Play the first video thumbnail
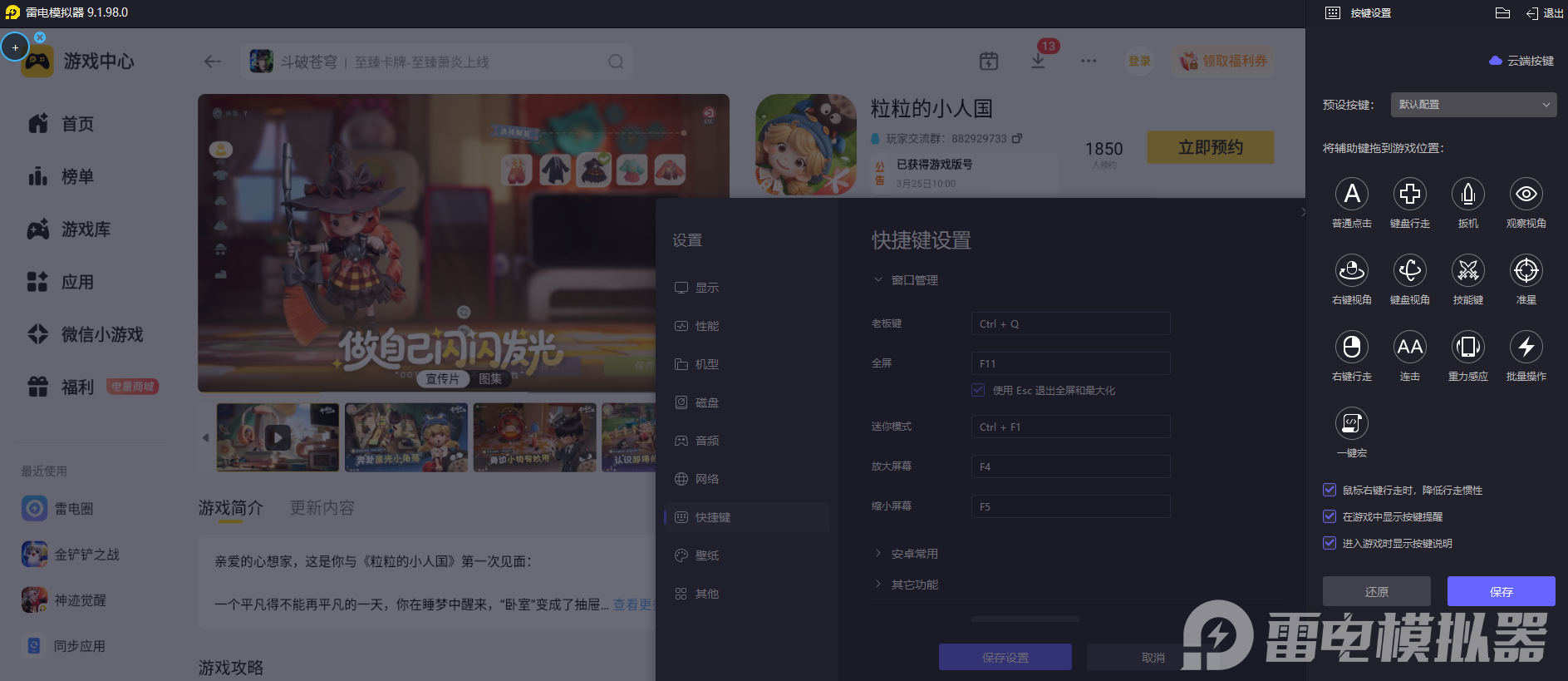This screenshot has width=1568, height=681. click(278, 437)
